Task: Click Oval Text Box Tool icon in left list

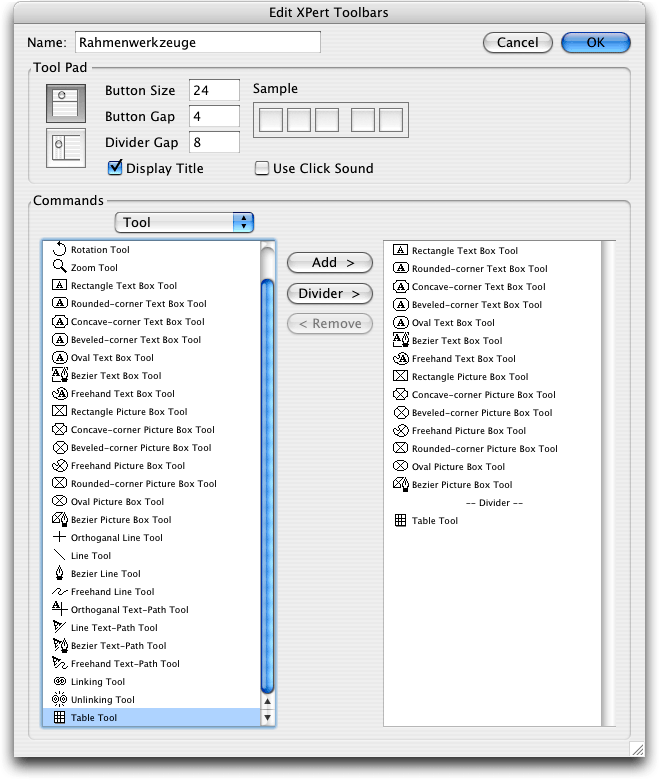Action: pyautogui.click(x=59, y=357)
